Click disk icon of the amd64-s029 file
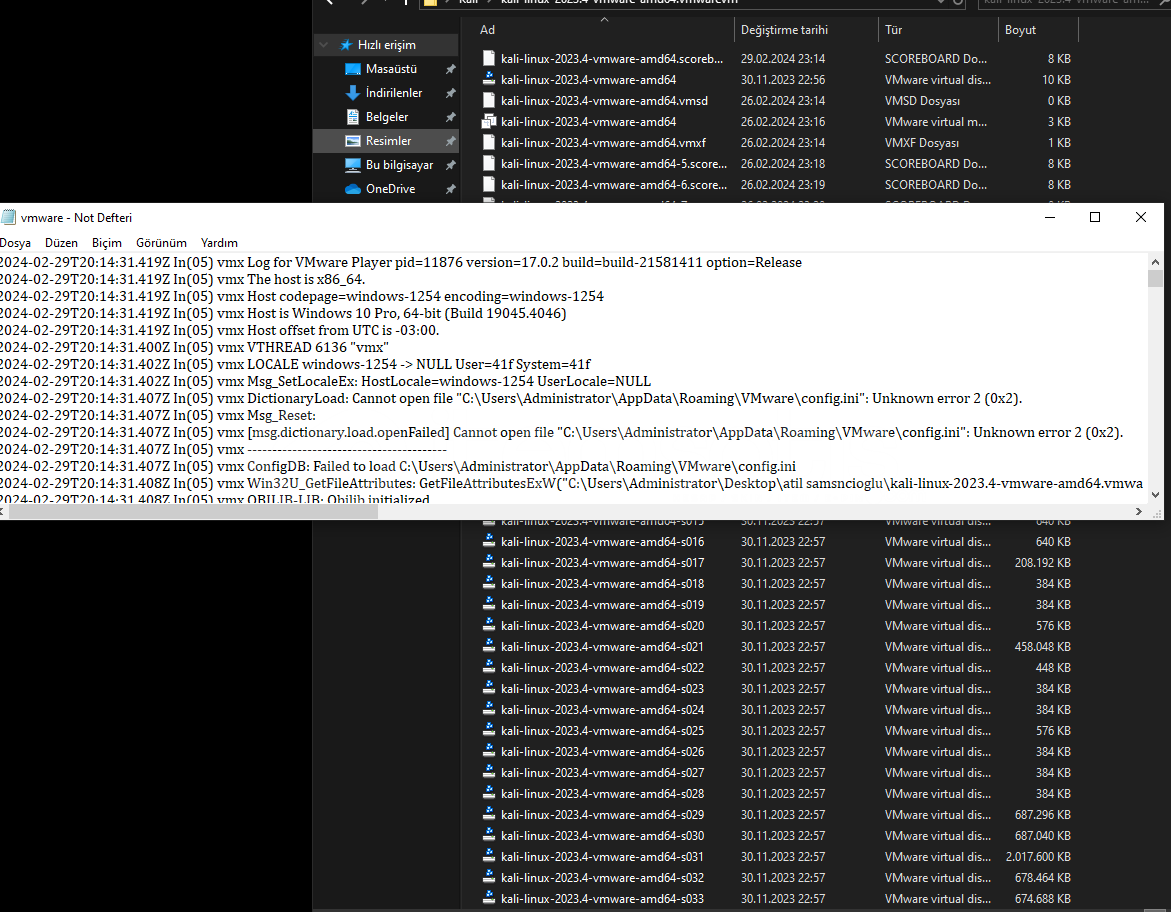This screenshot has height=912, width=1171. (489, 814)
